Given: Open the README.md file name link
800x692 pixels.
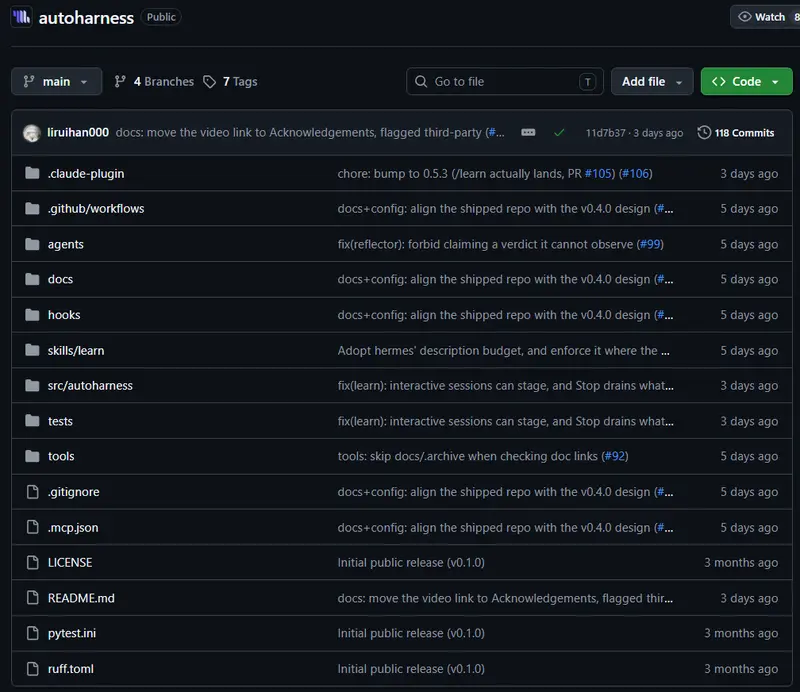Looking at the screenshot, I should click(x=81, y=598).
